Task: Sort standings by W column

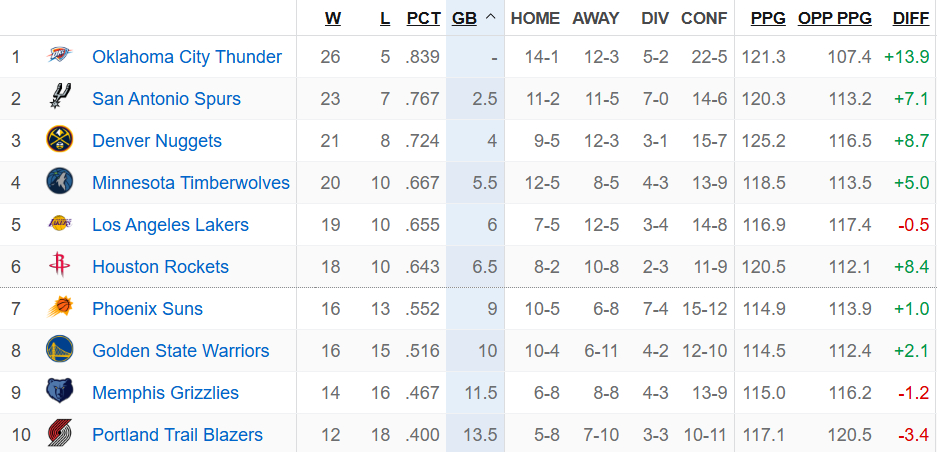Action: (x=333, y=19)
